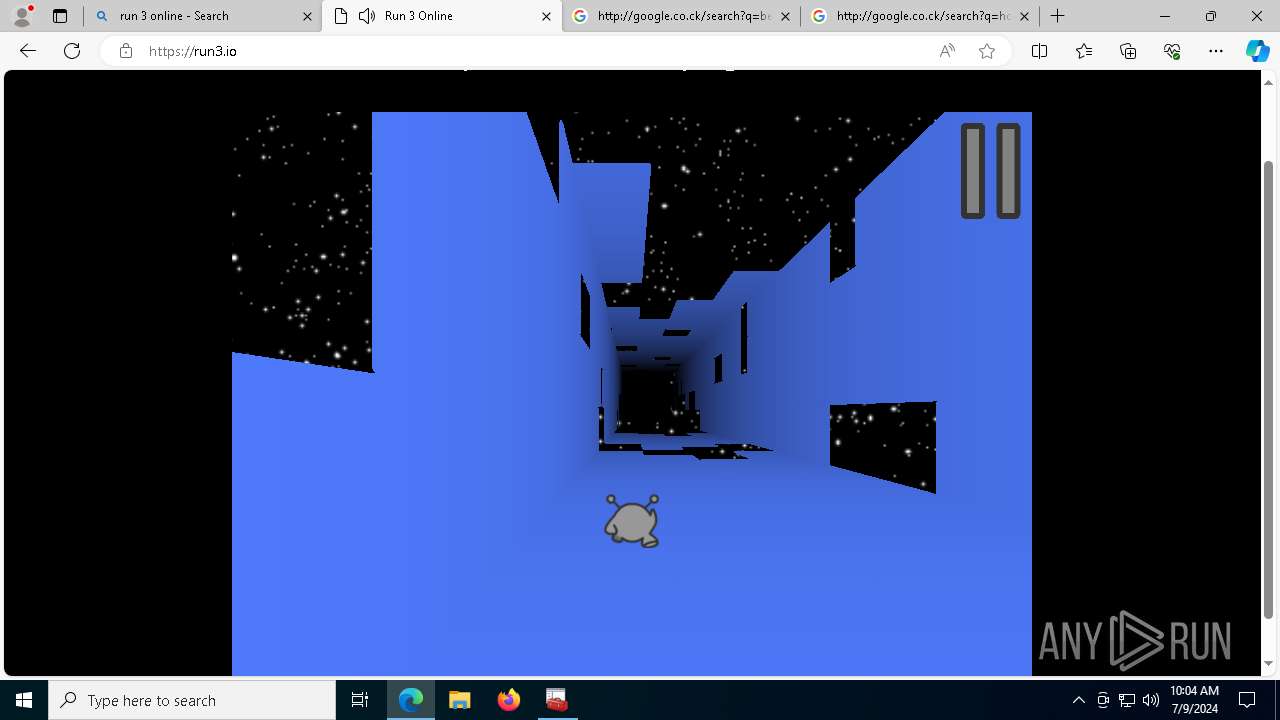Screen dimensions: 1280x720
Task: Click the scrollbar down arrow
Action: click(1269, 663)
